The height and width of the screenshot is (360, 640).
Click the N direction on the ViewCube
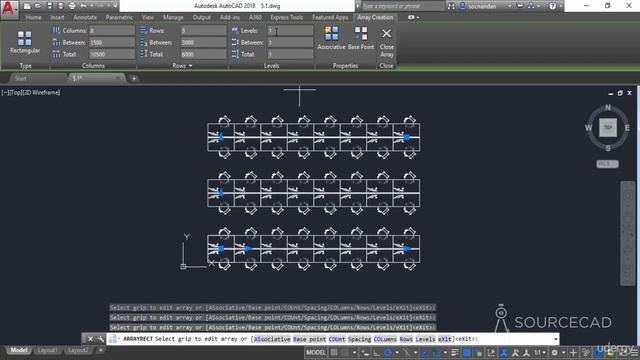click(608, 107)
